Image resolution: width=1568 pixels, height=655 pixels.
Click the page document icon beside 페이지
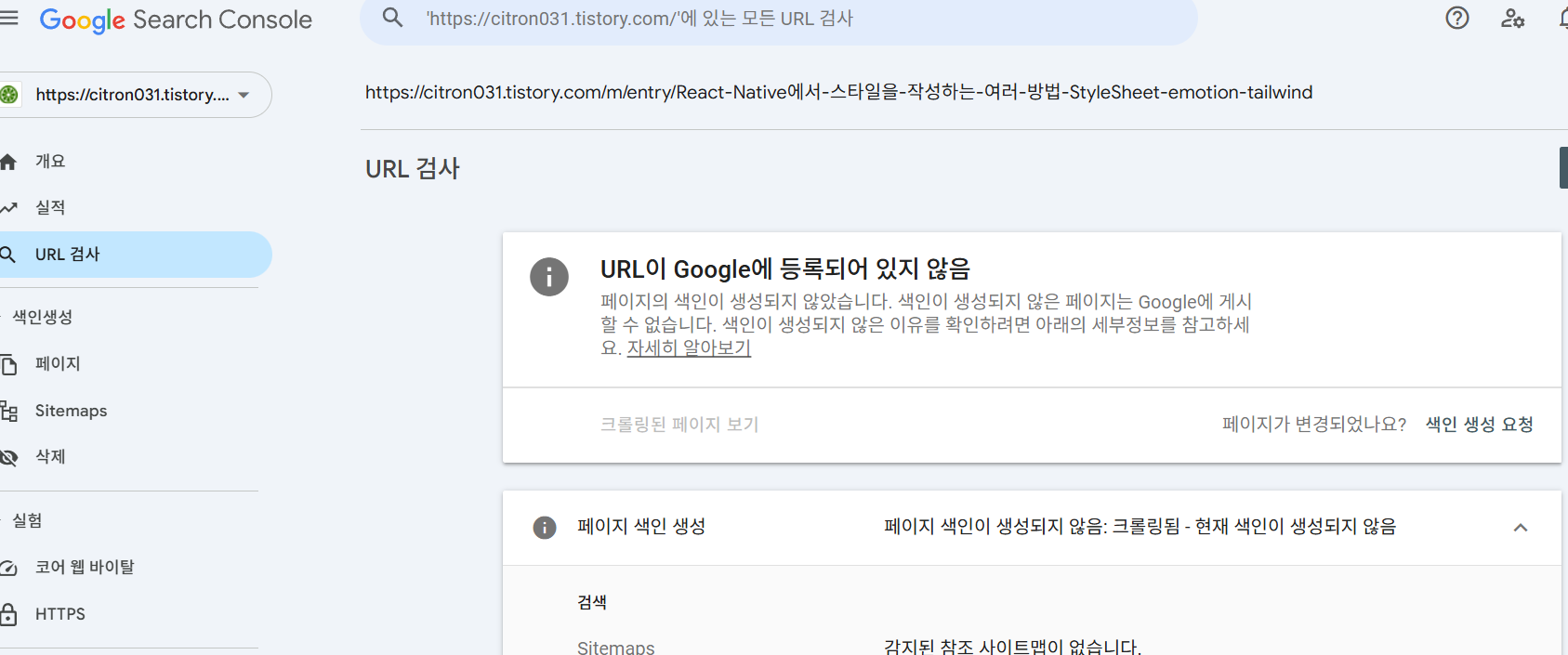(8, 364)
